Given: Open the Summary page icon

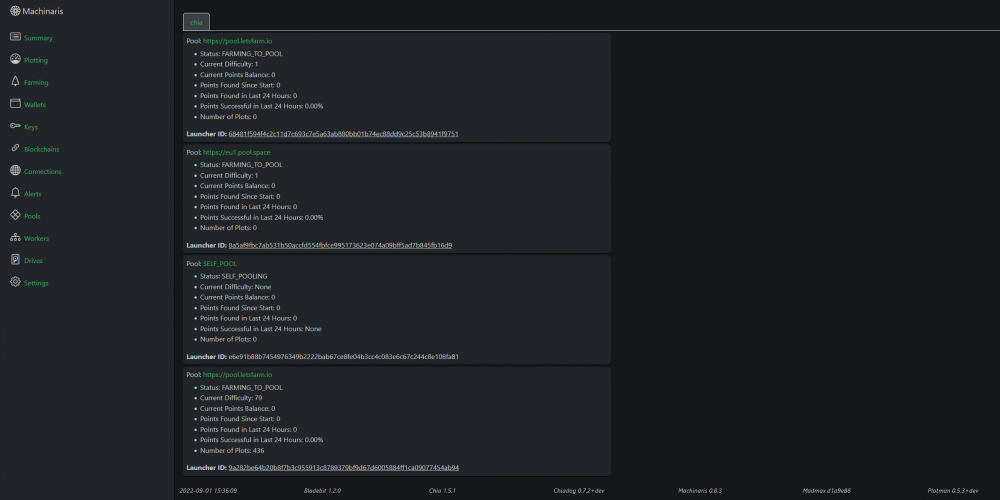Looking at the screenshot, I should click(x=15, y=37).
